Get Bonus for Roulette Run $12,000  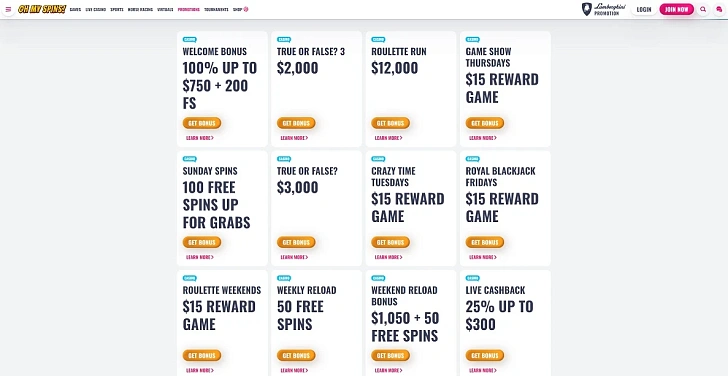390,123
